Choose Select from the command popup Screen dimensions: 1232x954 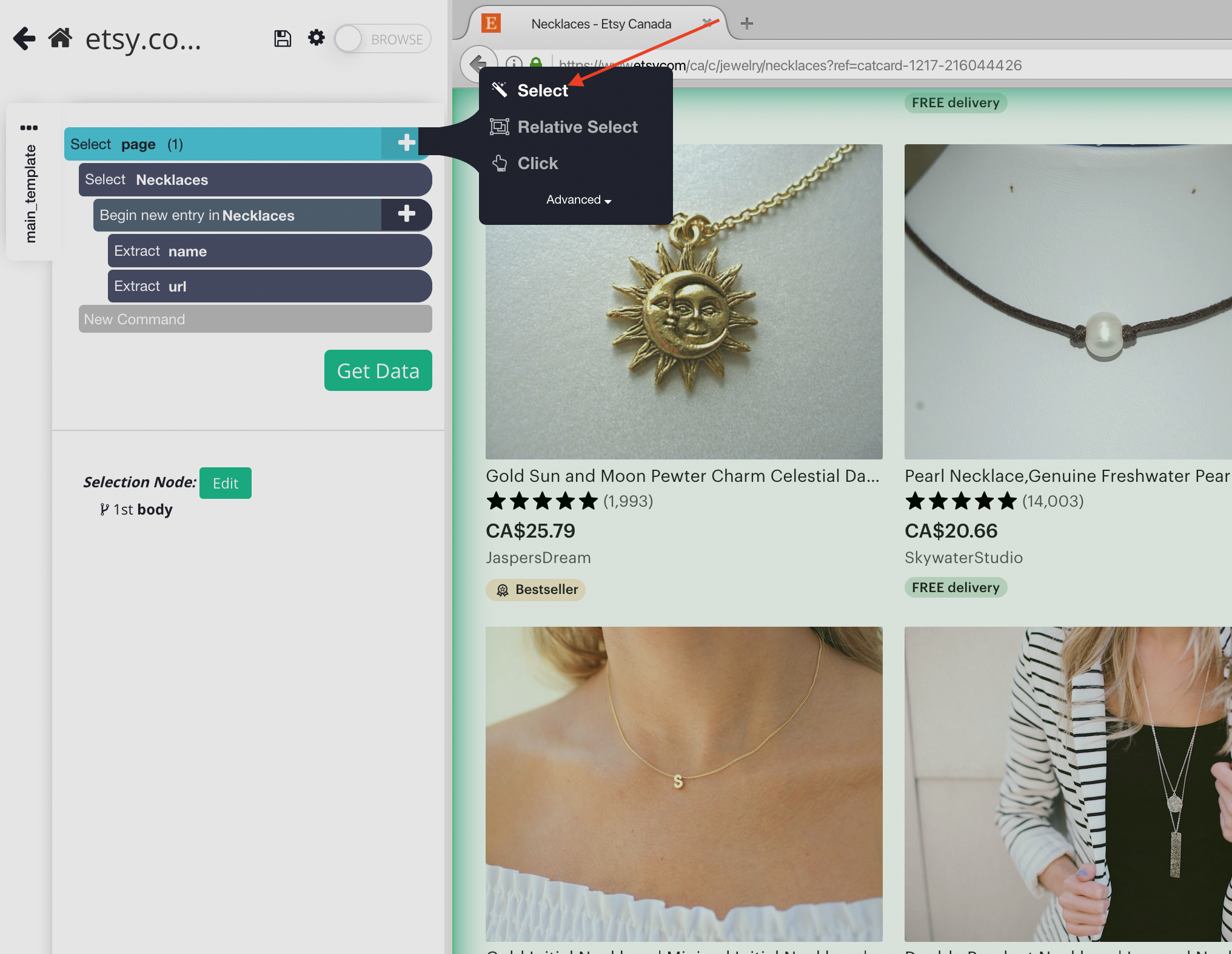click(x=542, y=90)
